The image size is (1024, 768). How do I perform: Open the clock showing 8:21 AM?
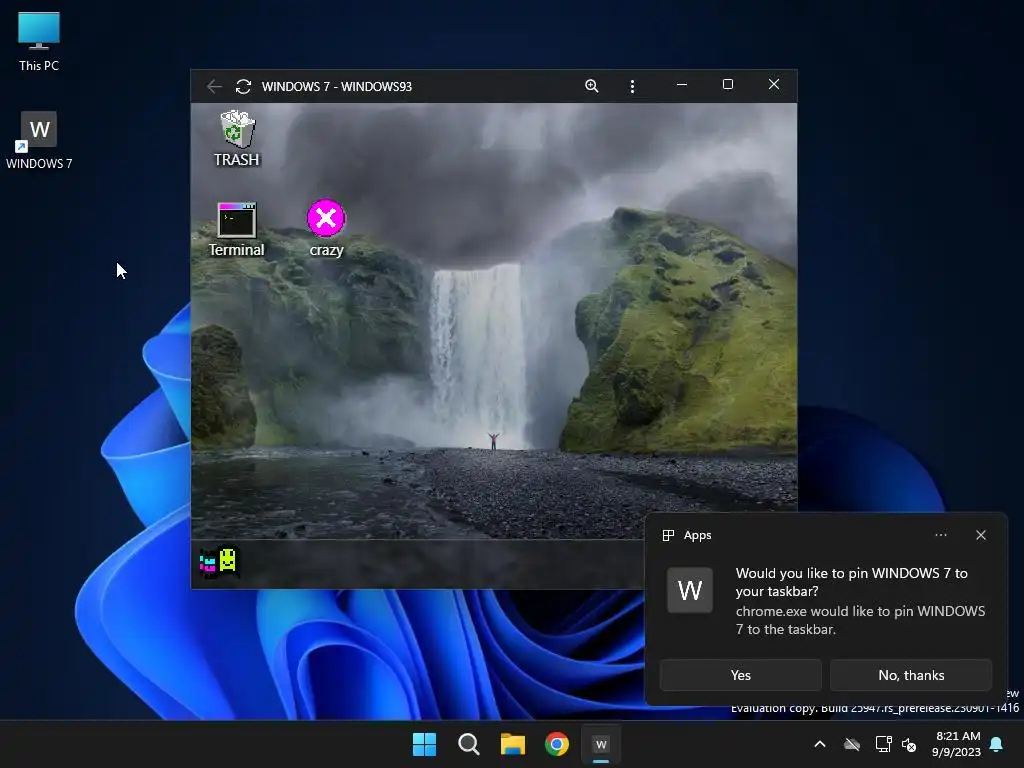point(957,744)
